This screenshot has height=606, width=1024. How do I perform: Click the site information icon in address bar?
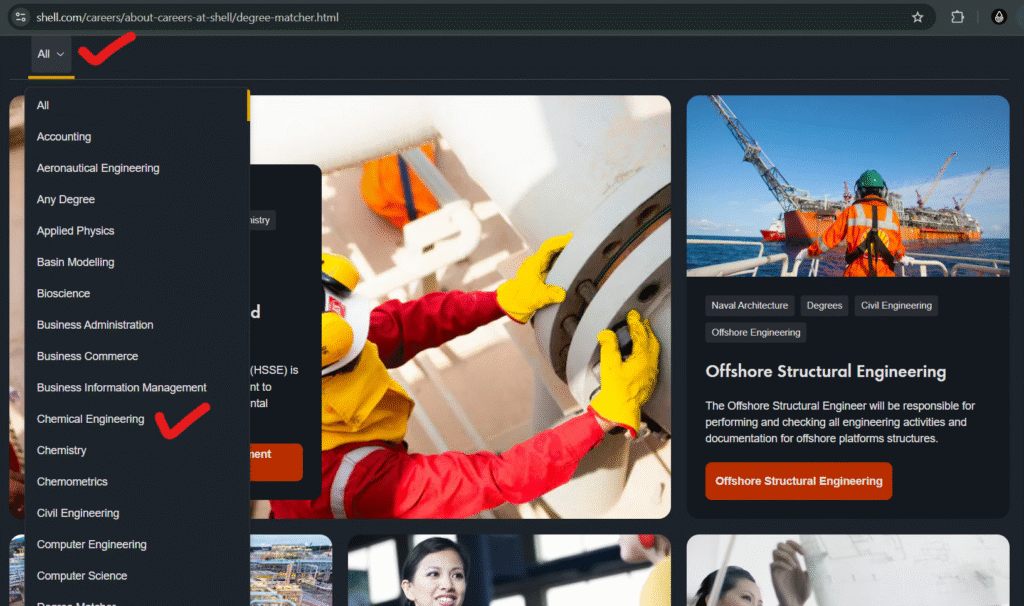(20, 17)
